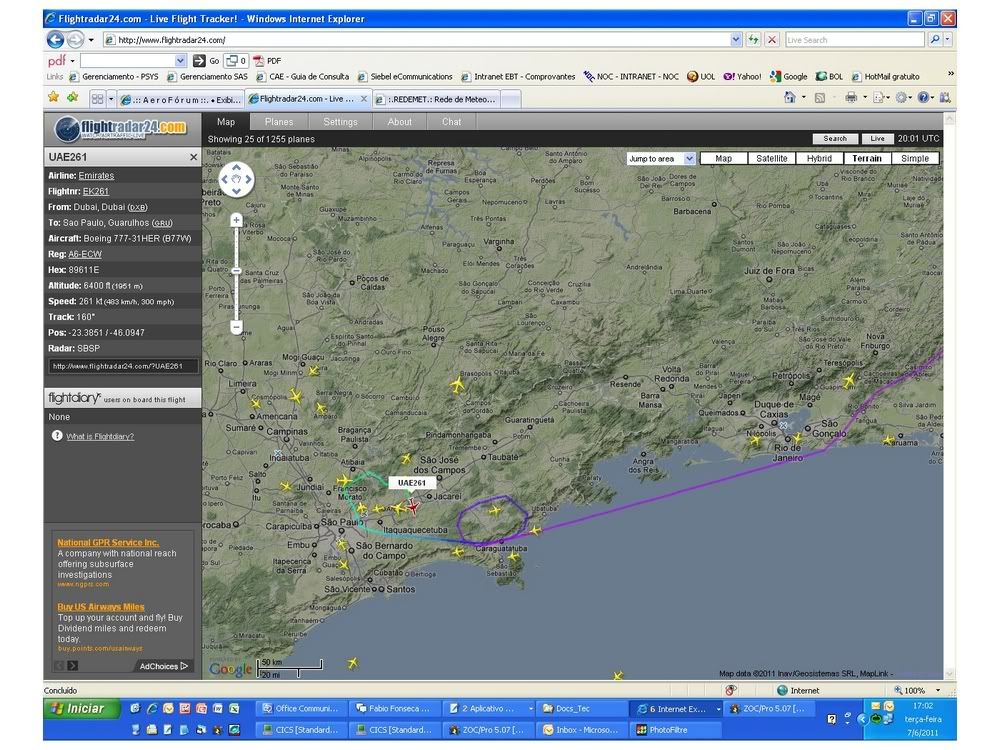This screenshot has height=750, width=1000.
Task: Click the Flightdiary question mark help icon
Action: 57,436
